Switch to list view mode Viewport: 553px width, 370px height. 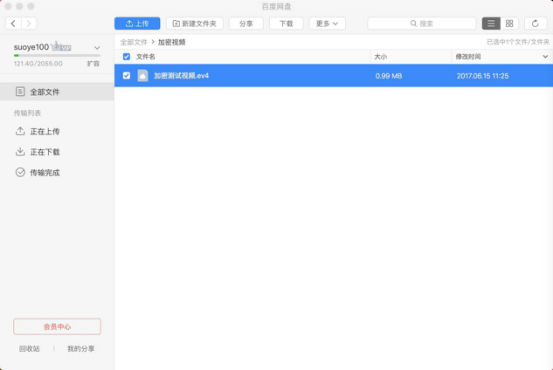pos(491,24)
